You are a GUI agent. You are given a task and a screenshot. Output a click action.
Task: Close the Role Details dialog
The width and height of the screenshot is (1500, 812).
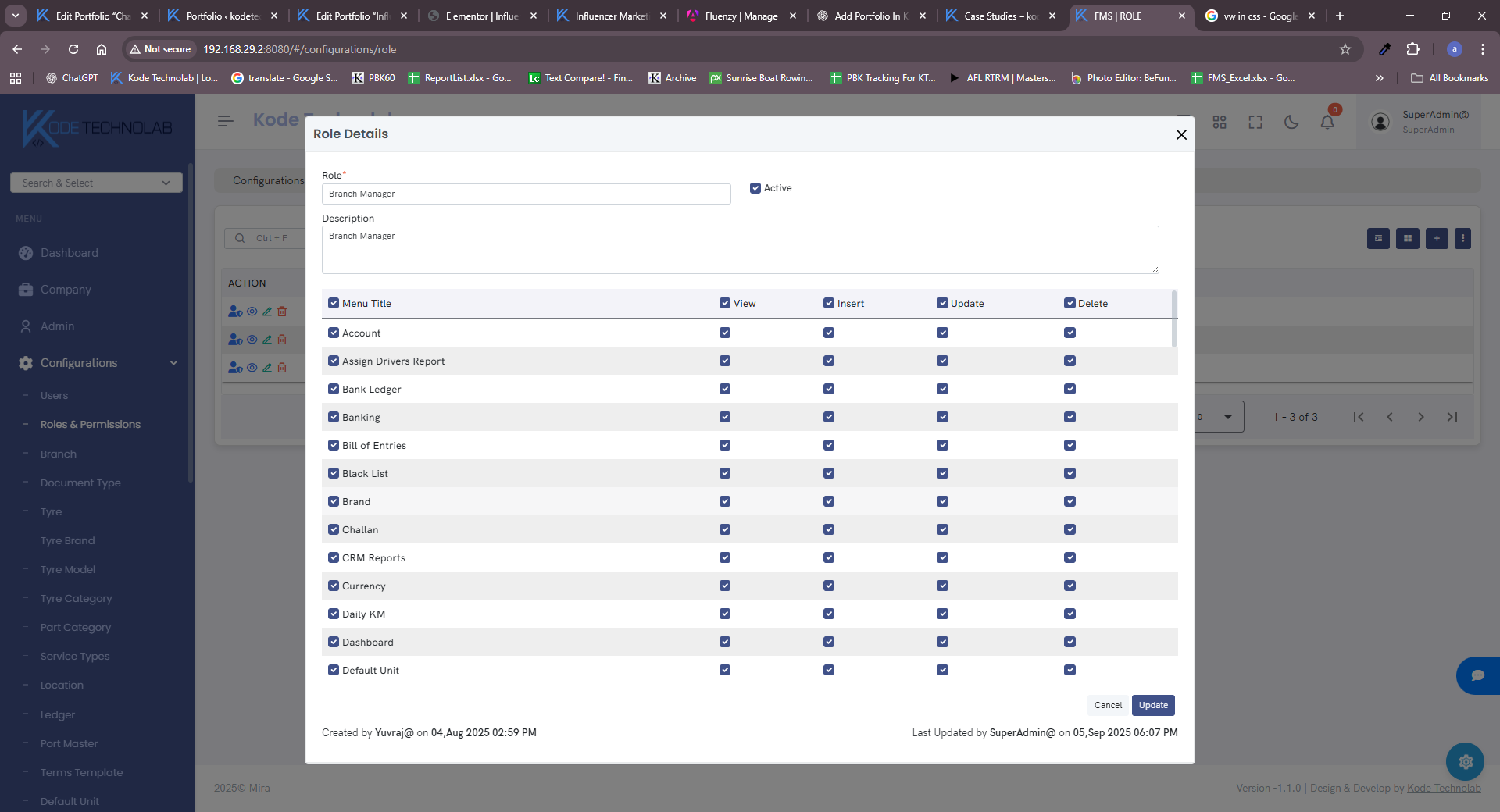pyautogui.click(x=1181, y=134)
